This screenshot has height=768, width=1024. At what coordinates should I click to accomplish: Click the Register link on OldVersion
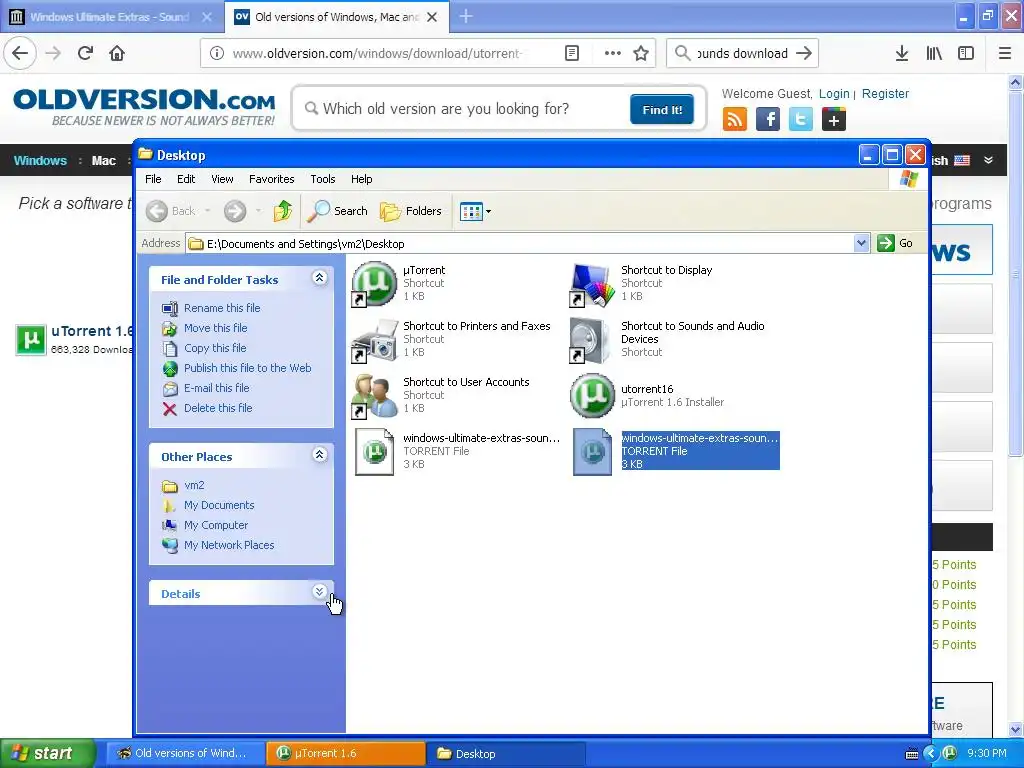coord(885,93)
